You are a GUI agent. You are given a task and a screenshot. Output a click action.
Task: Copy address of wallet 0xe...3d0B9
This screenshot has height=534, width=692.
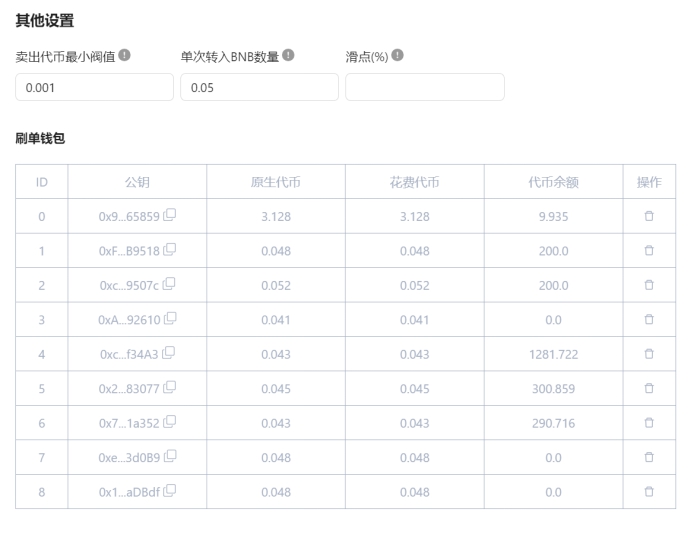pos(170,456)
